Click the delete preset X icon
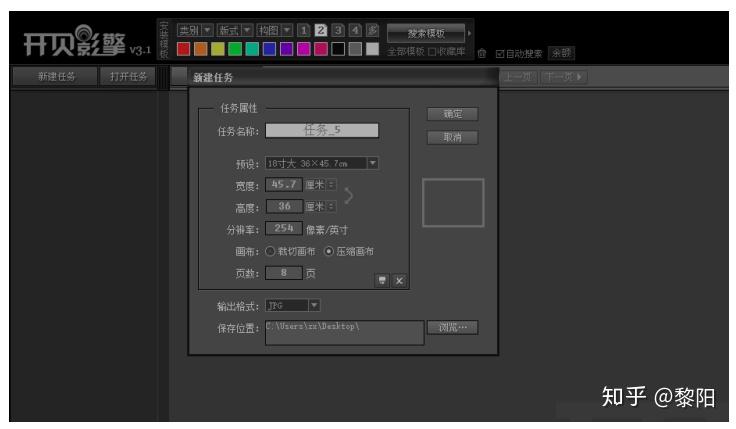736x429 pixels. (x=399, y=281)
